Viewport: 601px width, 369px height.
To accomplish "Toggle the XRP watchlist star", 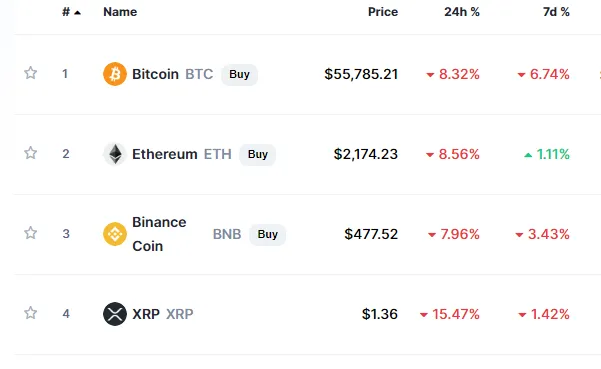I will (31, 313).
